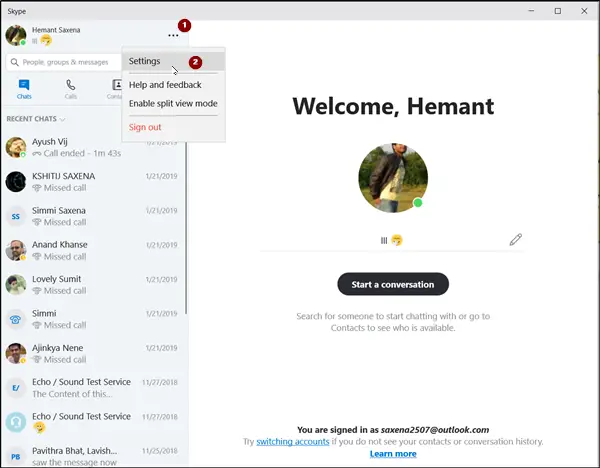The image size is (600, 468).
Task: Click the Hemant Saxena name at top
Action: (56, 30)
